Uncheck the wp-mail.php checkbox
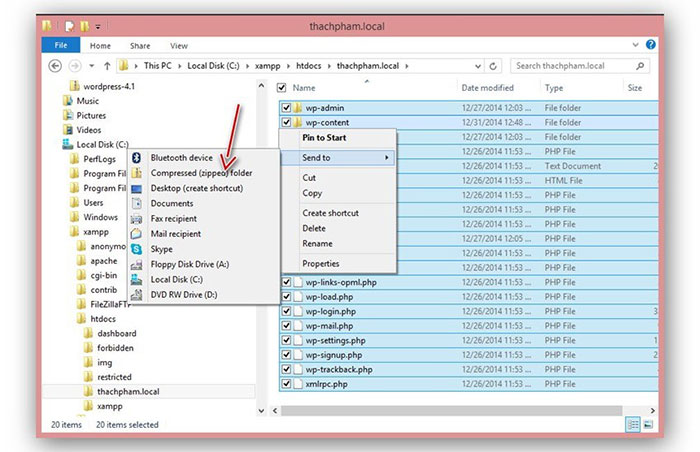Image resolution: width=700 pixels, height=452 pixels. pyautogui.click(x=286, y=326)
